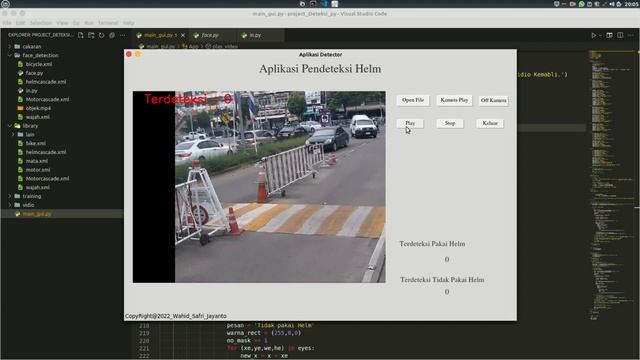Open face.py in the Explorer tree
The height and width of the screenshot is (360, 640).
[x=34, y=73]
